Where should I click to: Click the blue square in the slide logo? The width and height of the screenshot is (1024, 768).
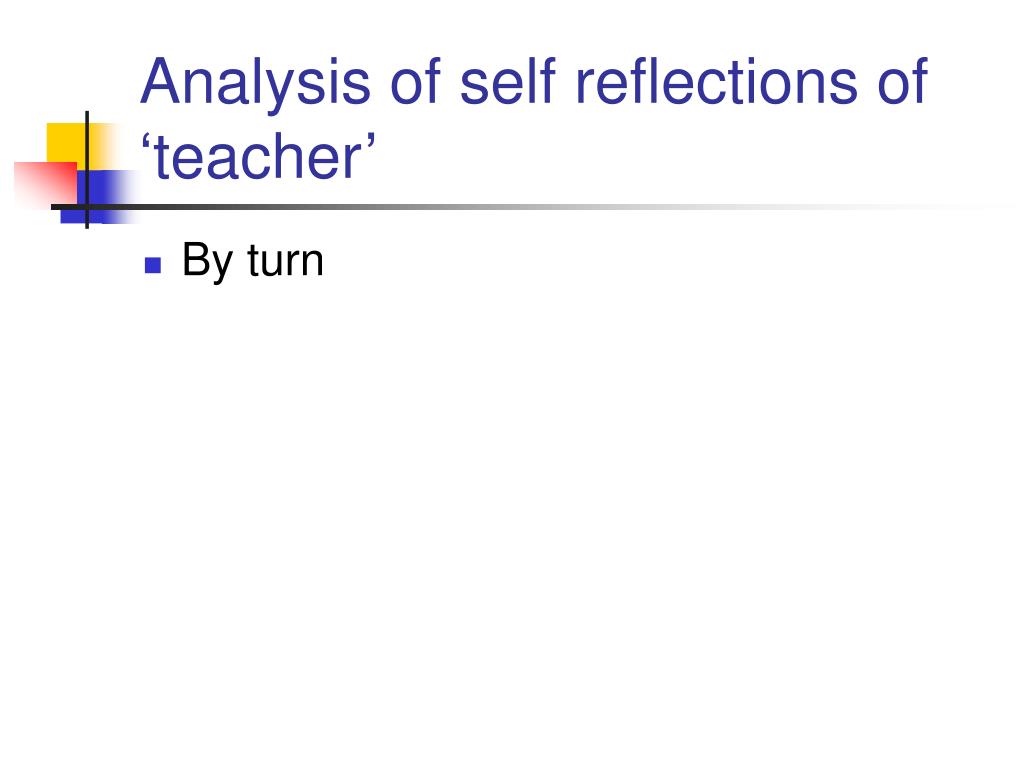click(104, 196)
